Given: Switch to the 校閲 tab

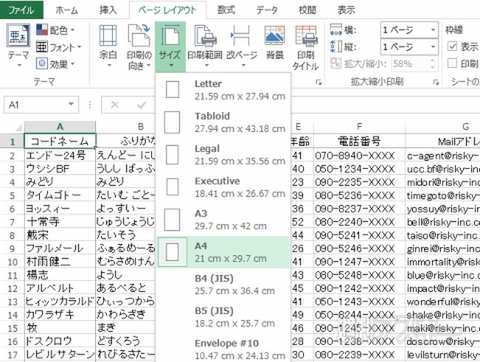Looking at the screenshot, I should click(307, 10).
